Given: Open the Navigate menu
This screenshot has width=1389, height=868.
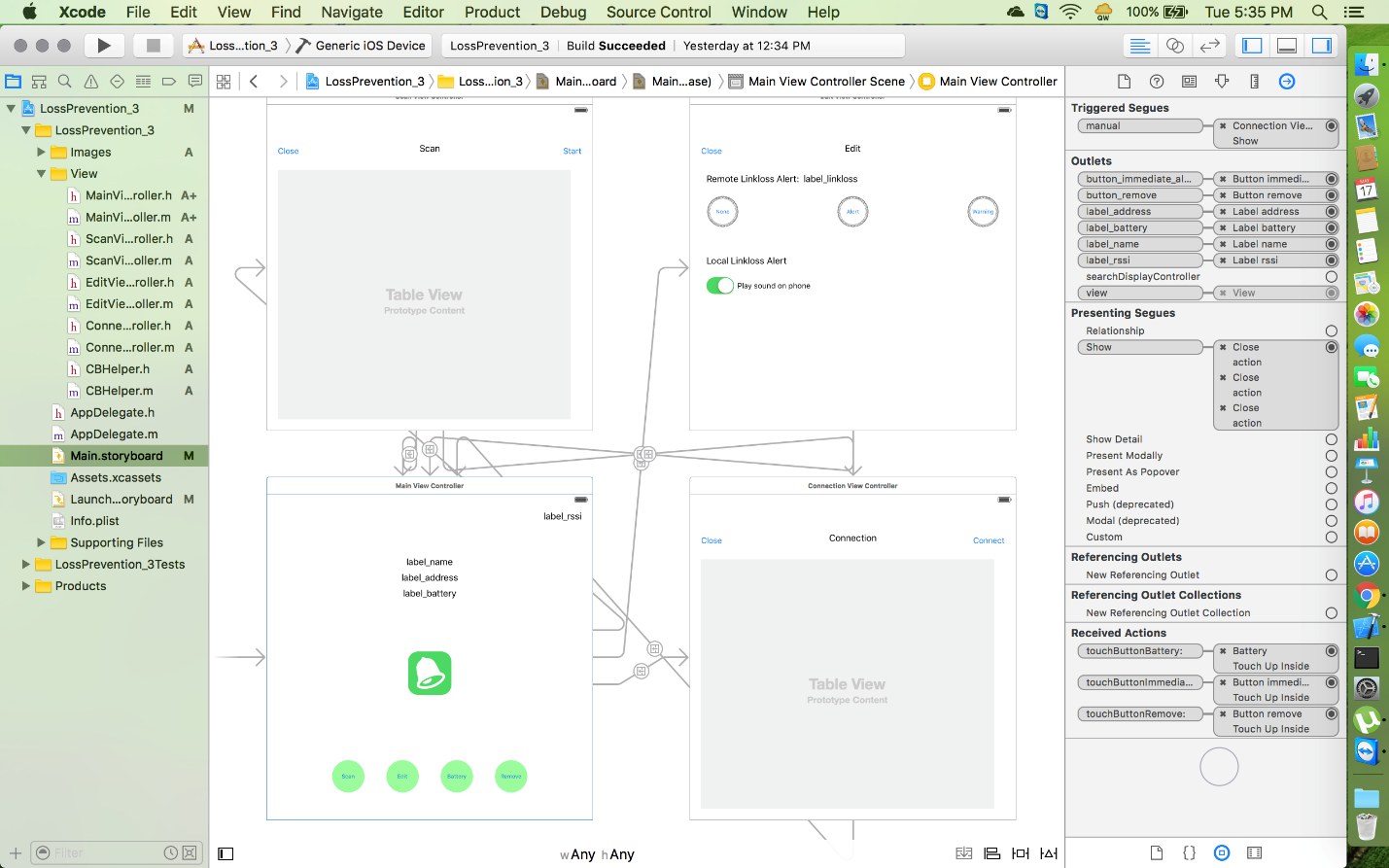Looking at the screenshot, I should (352, 12).
